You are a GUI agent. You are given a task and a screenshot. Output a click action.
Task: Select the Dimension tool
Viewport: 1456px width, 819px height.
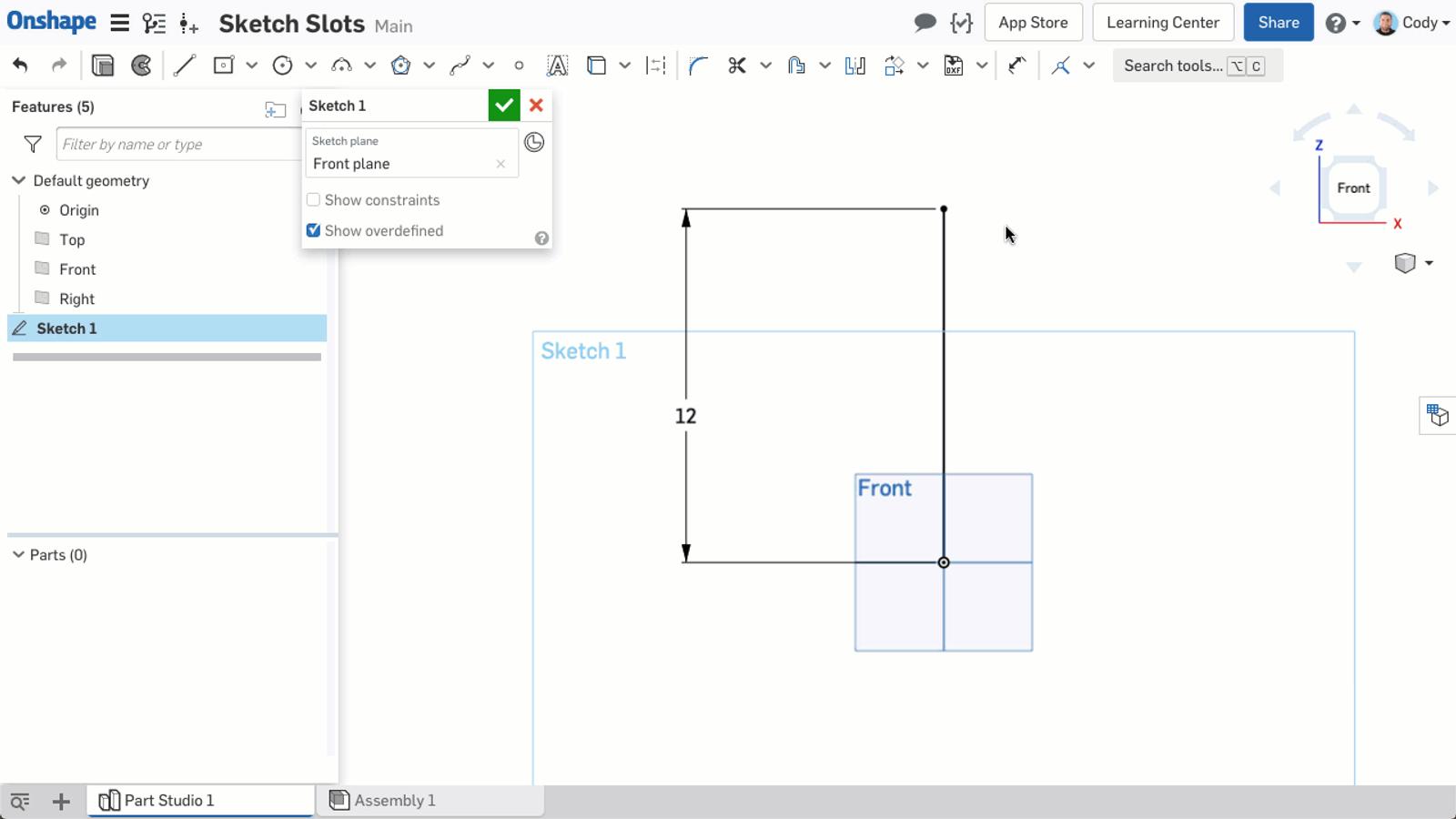click(655, 65)
